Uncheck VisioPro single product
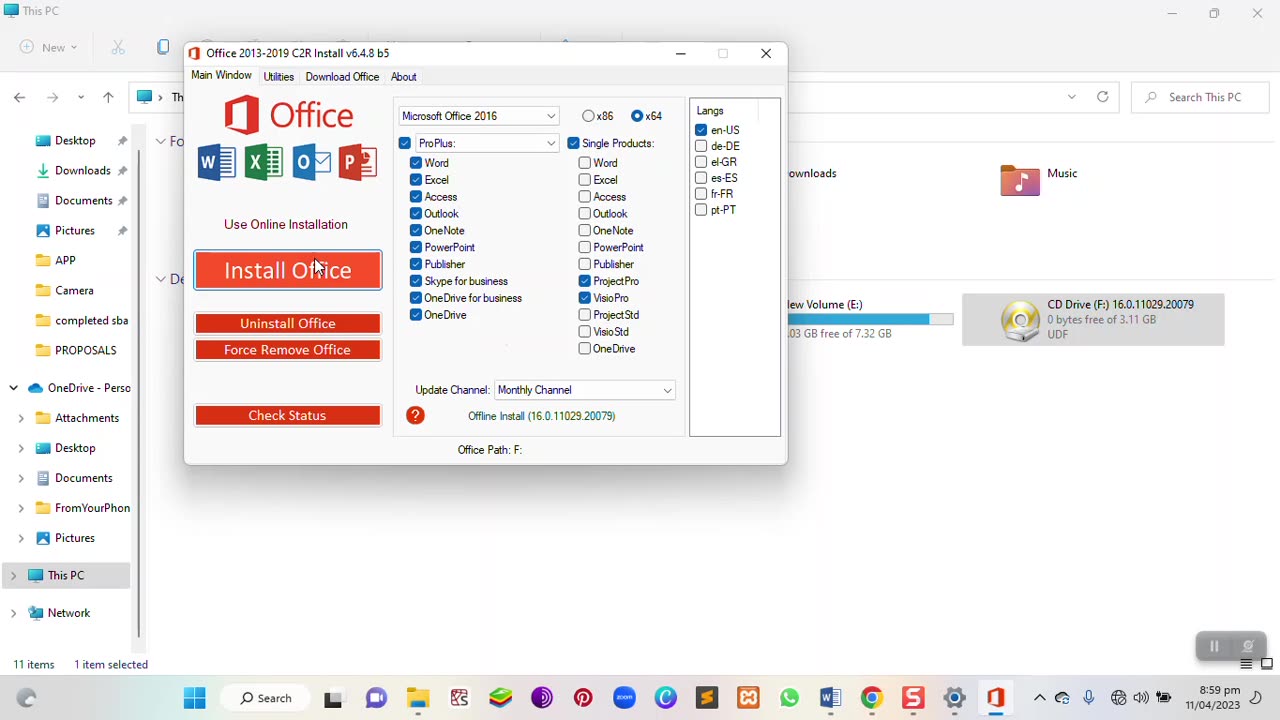The height and width of the screenshot is (720, 1280). point(585,298)
